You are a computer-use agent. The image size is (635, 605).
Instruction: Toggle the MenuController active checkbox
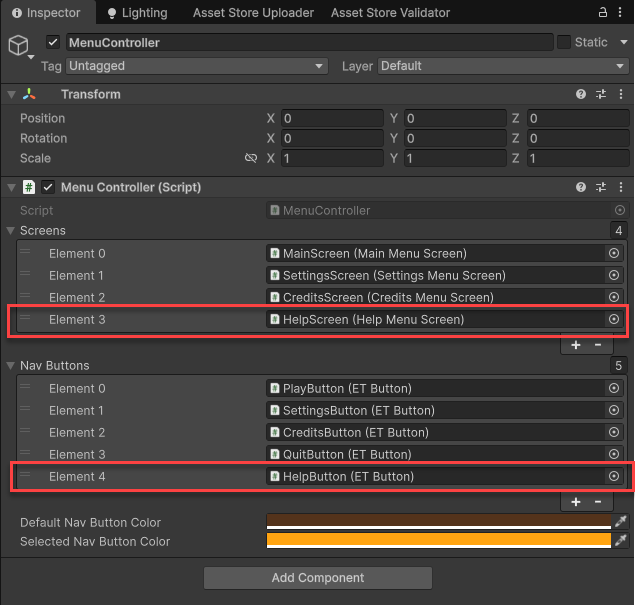tap(53, 42)
